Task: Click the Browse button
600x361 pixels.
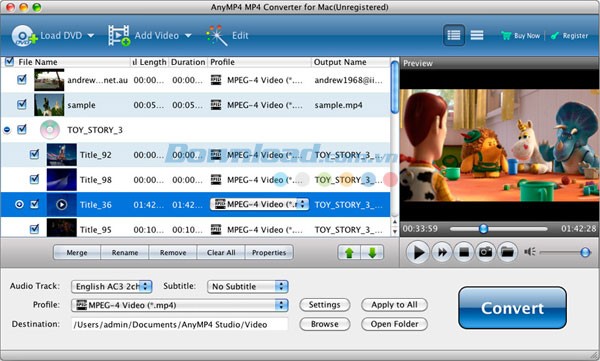Action: (x=324, y=324)
